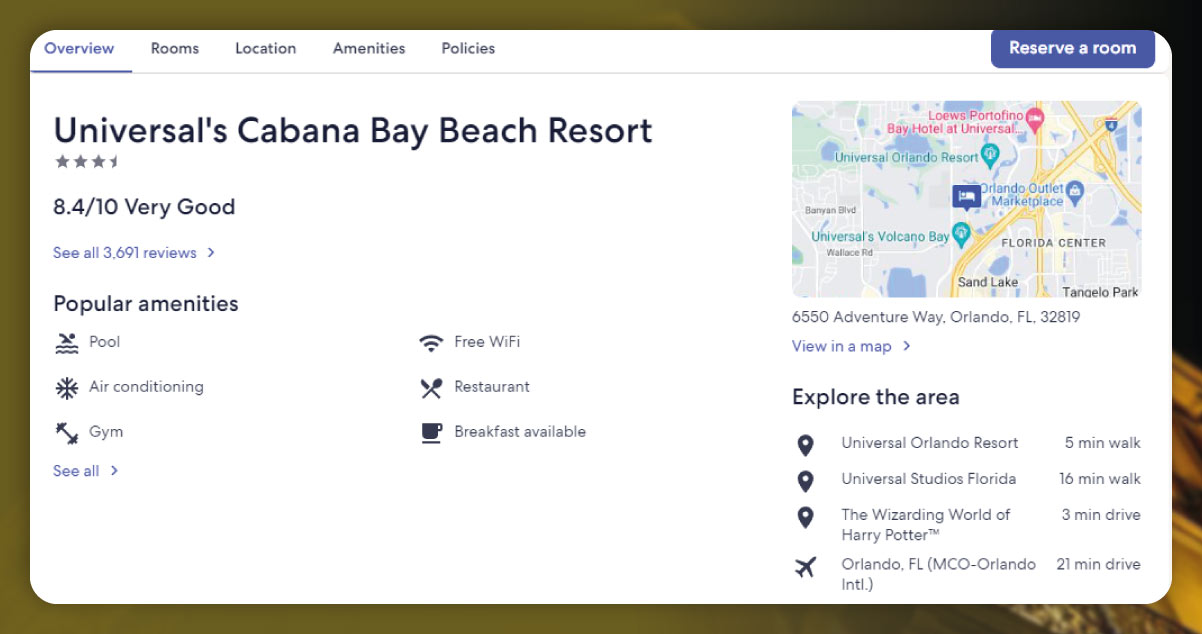
Task: Click the Pool amenity swimming icon
Action: pyautogui.click(x=67, y=343)
